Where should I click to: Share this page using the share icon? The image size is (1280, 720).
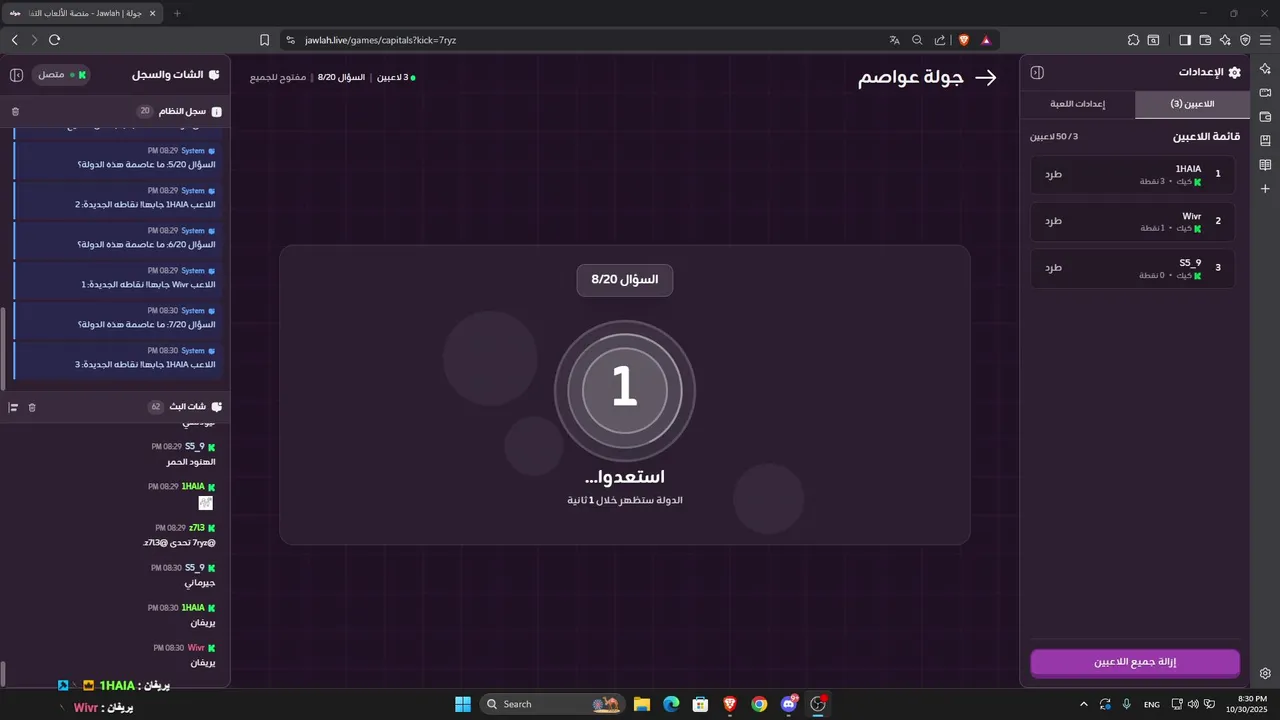point(940,40)
